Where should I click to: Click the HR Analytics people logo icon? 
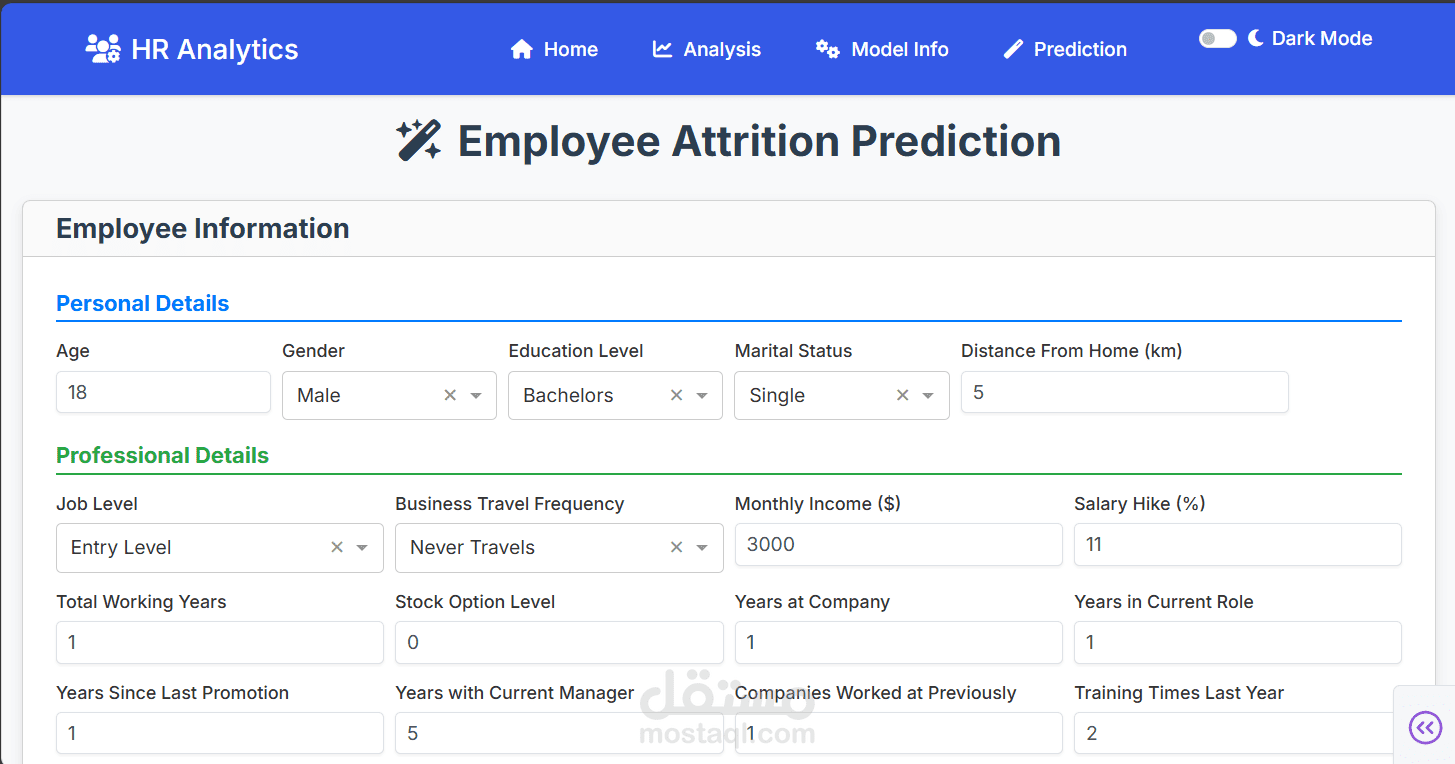pos(103,49)
